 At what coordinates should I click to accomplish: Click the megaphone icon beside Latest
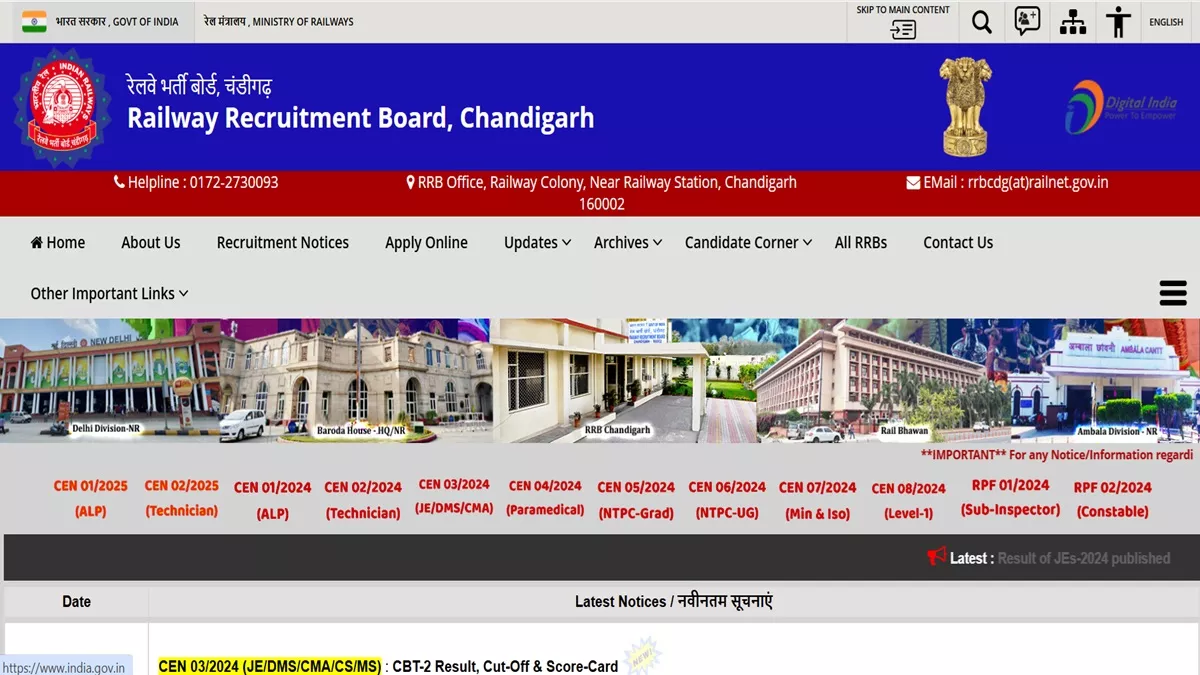936,556
